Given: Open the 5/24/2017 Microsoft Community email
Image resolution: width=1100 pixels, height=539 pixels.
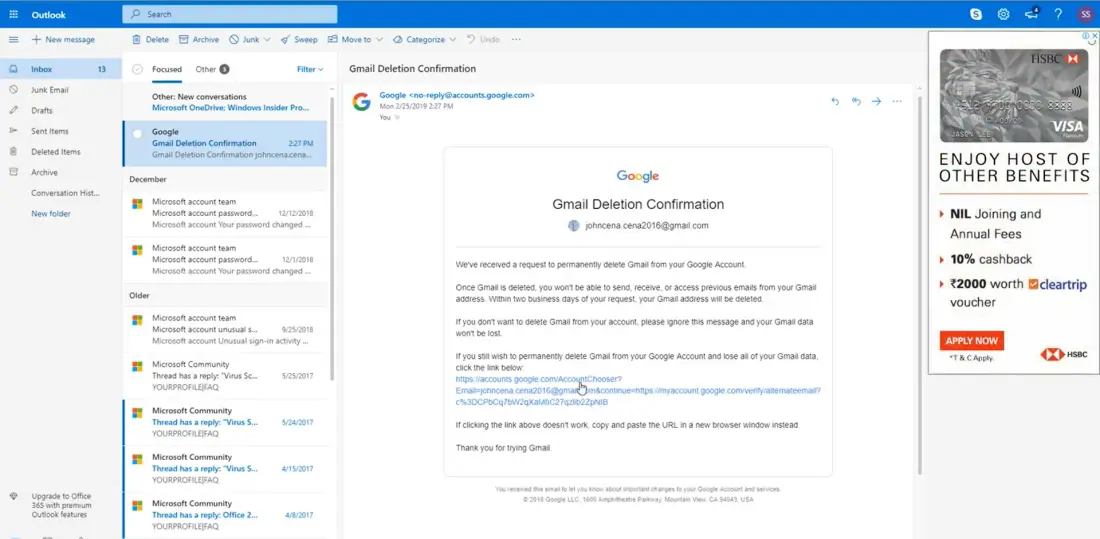Looking at the screenshot, I should [x=224, y=422].
